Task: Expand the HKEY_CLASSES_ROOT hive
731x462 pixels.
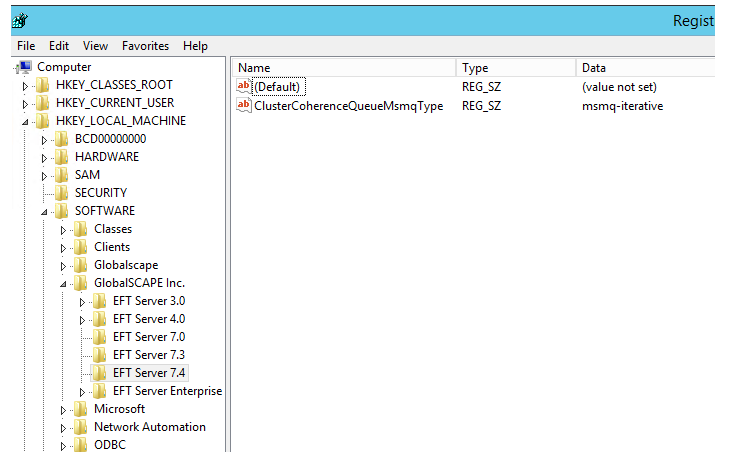Action: coord(25,86)
